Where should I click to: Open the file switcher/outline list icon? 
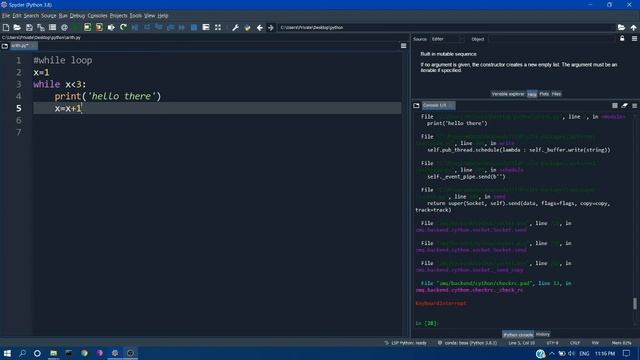[x=52, y=27]
